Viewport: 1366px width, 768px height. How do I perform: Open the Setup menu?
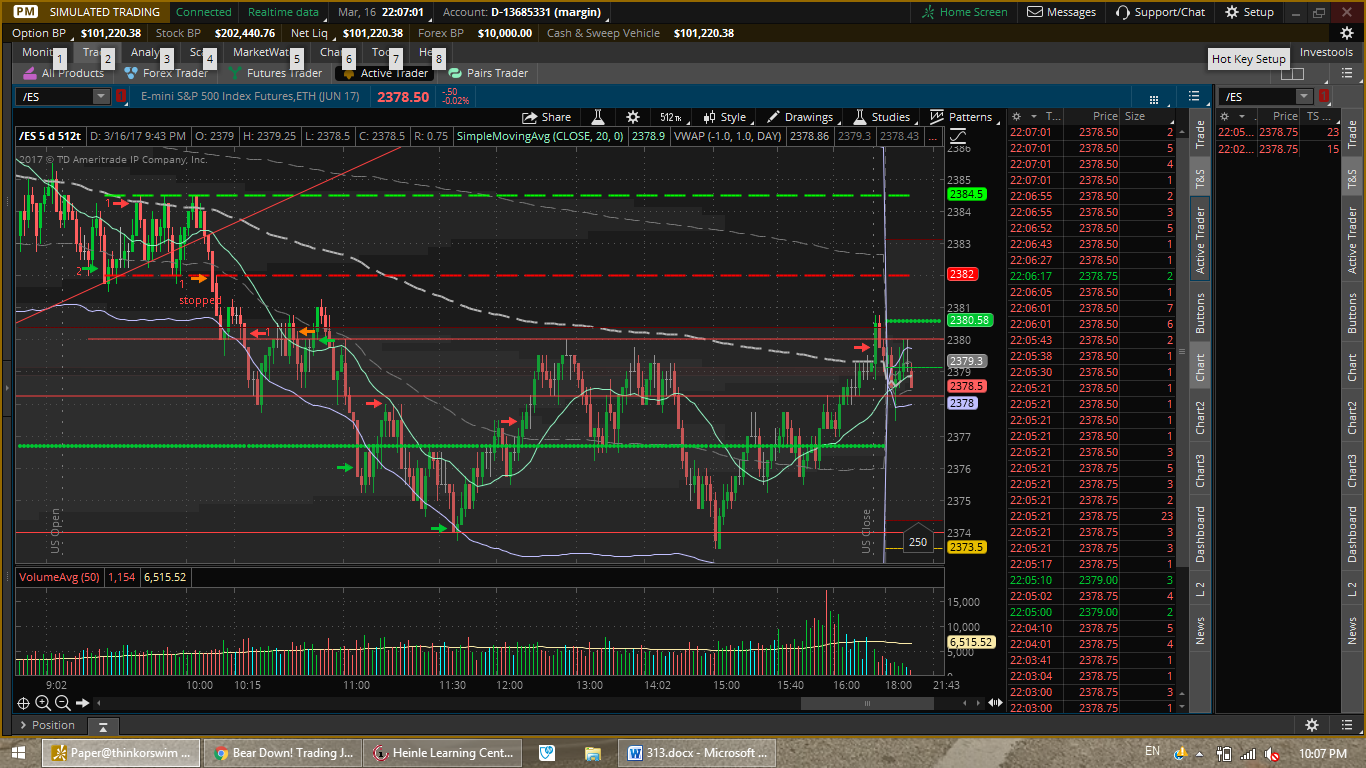click(x=1250, y=12)
